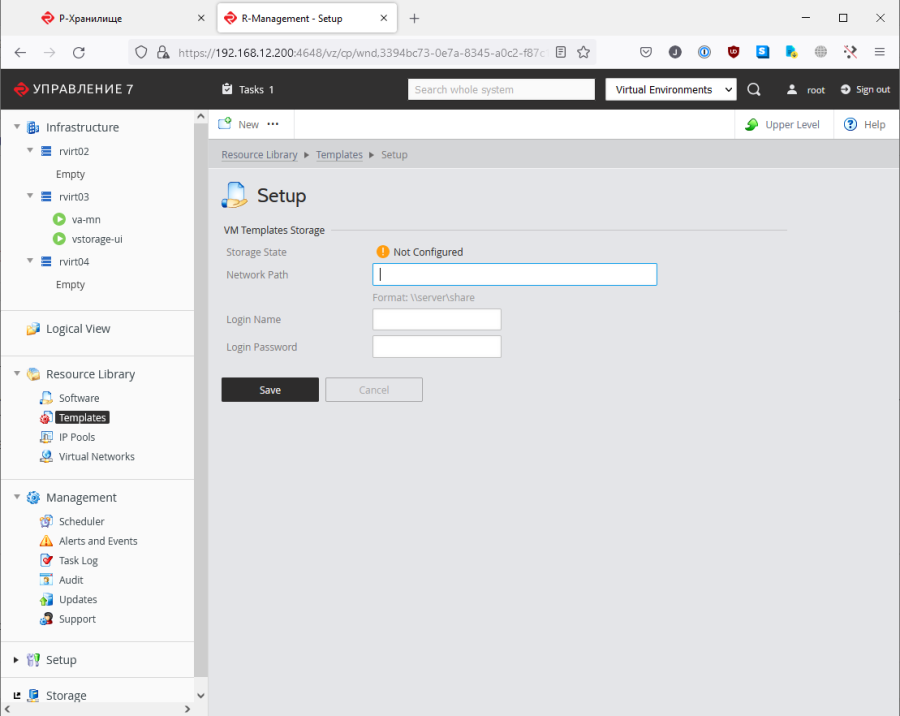Image resolution: width=900 pixels, height=716 pixels.
Task: Click the Save button
Action: tap(270, 390)
